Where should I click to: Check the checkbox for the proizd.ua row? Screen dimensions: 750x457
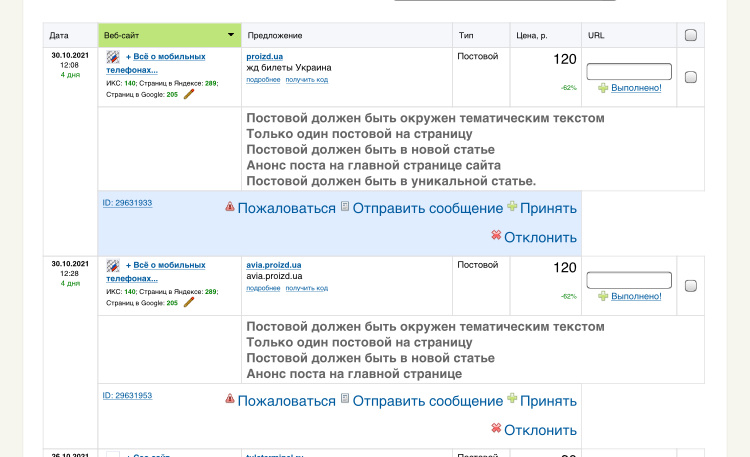(690, 77)
